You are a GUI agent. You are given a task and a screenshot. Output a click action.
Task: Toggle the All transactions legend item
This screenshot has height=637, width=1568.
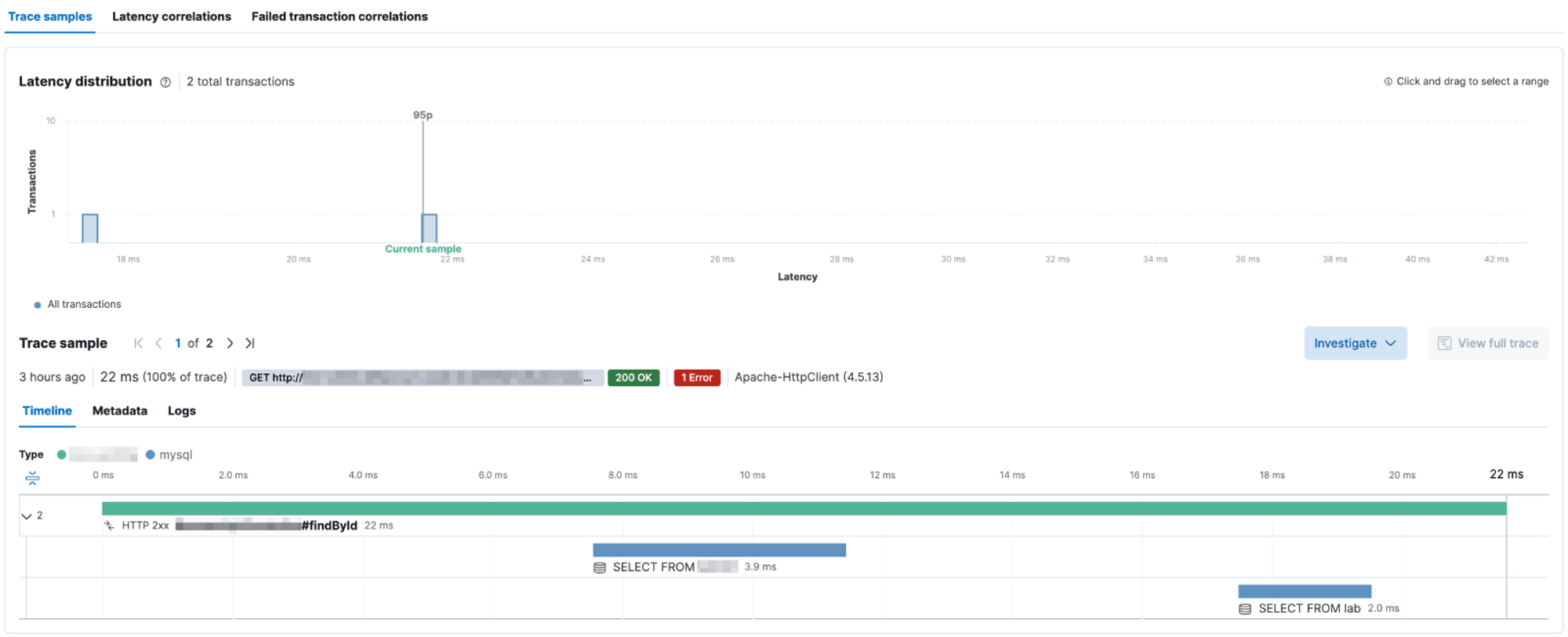click(78, 304)
